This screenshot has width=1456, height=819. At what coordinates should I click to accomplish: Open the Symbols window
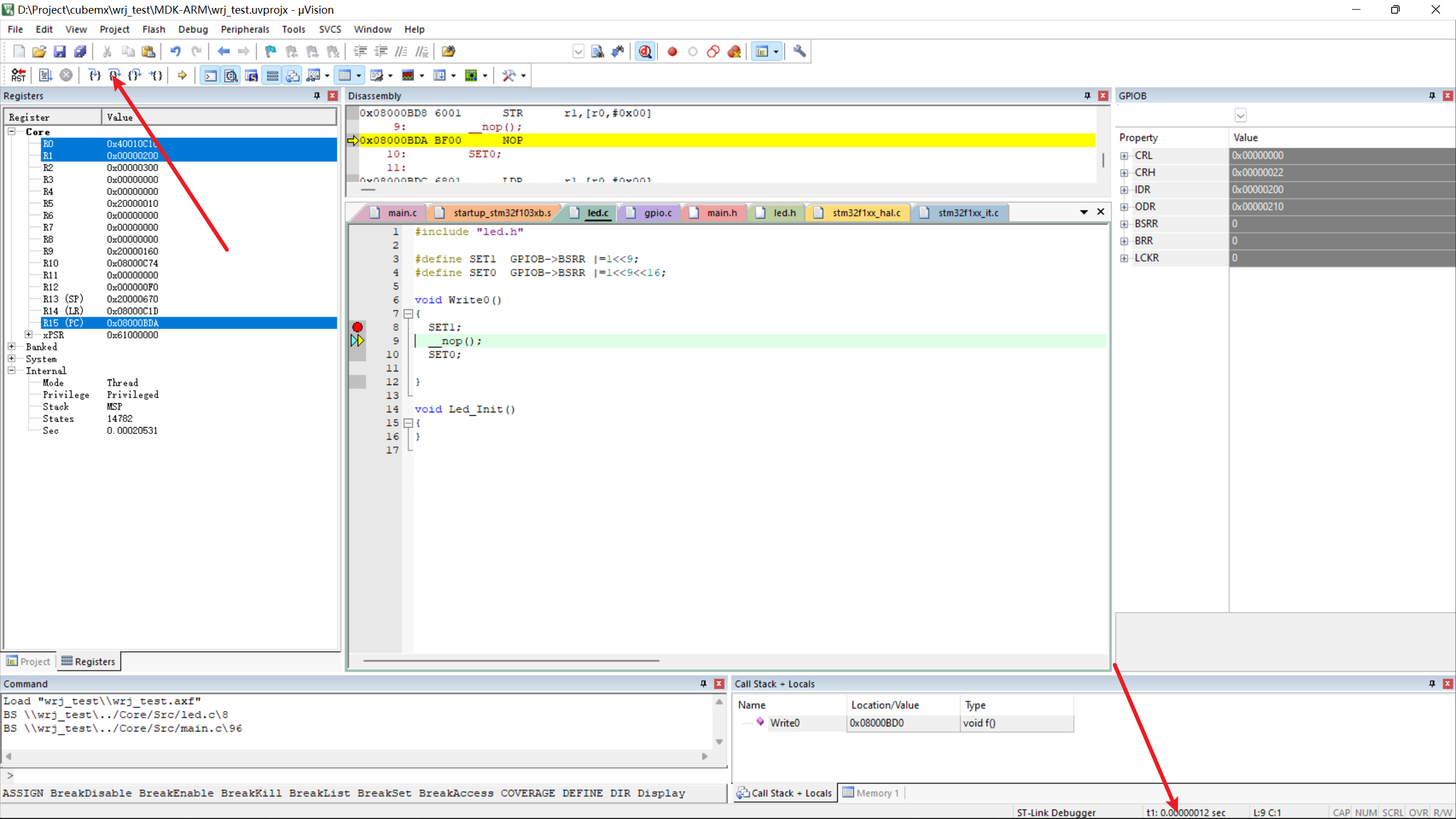[251, 75]
